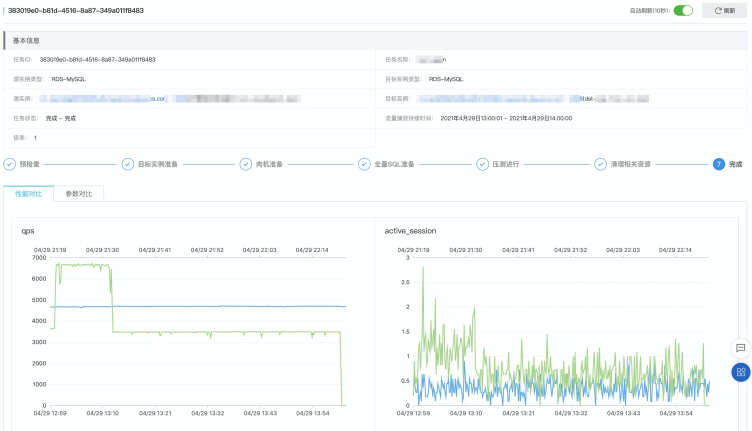This screenshot has width=752, height=431.
Task: Switch to the 参数对比 tab
Action: click(x=79, y=194)
